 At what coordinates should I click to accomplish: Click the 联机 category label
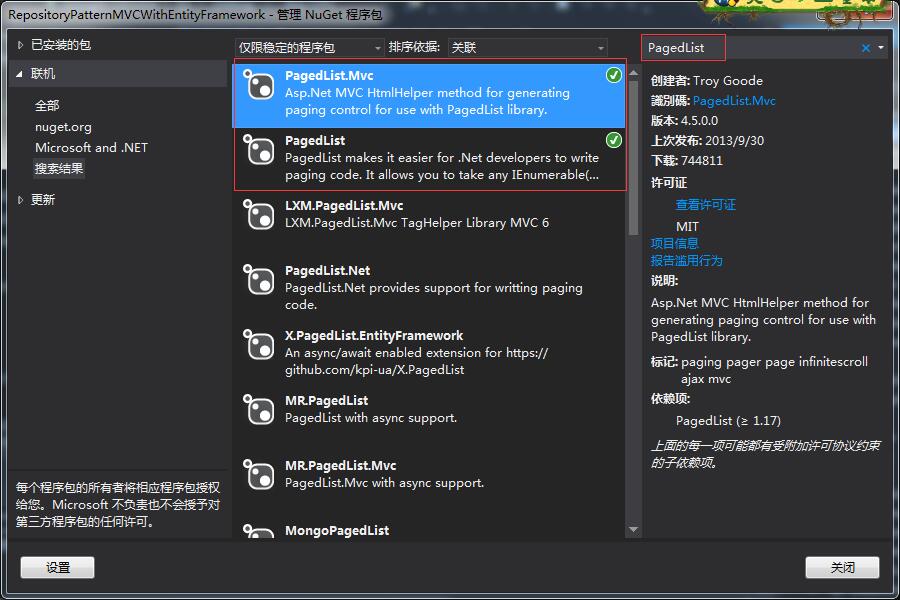pos(43,73)
